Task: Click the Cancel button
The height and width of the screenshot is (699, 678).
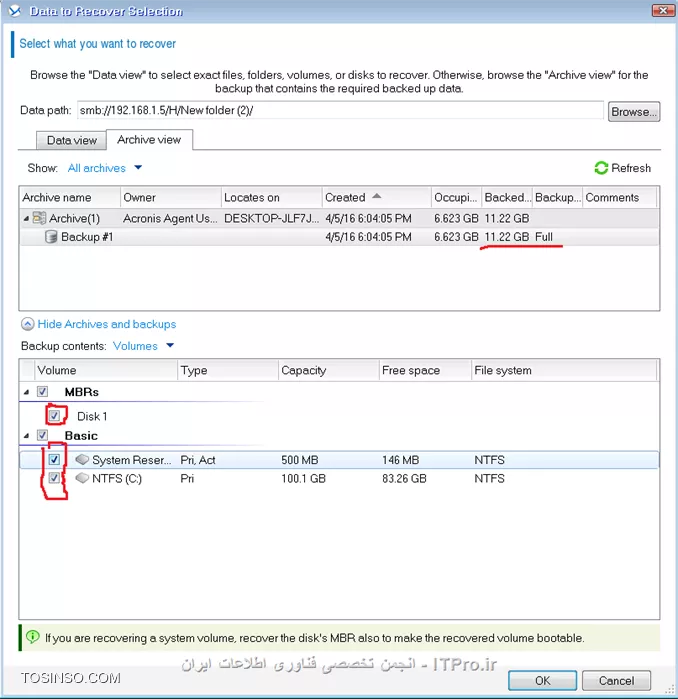Action: [616, 680]
